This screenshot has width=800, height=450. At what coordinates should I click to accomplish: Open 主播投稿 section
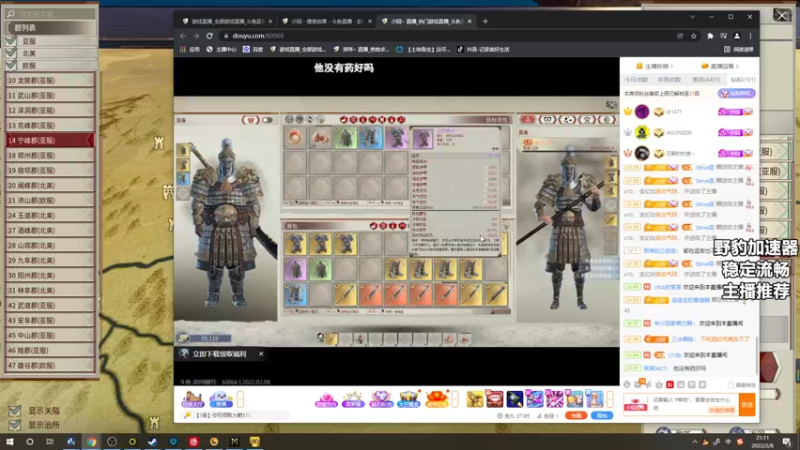[655, 66]
